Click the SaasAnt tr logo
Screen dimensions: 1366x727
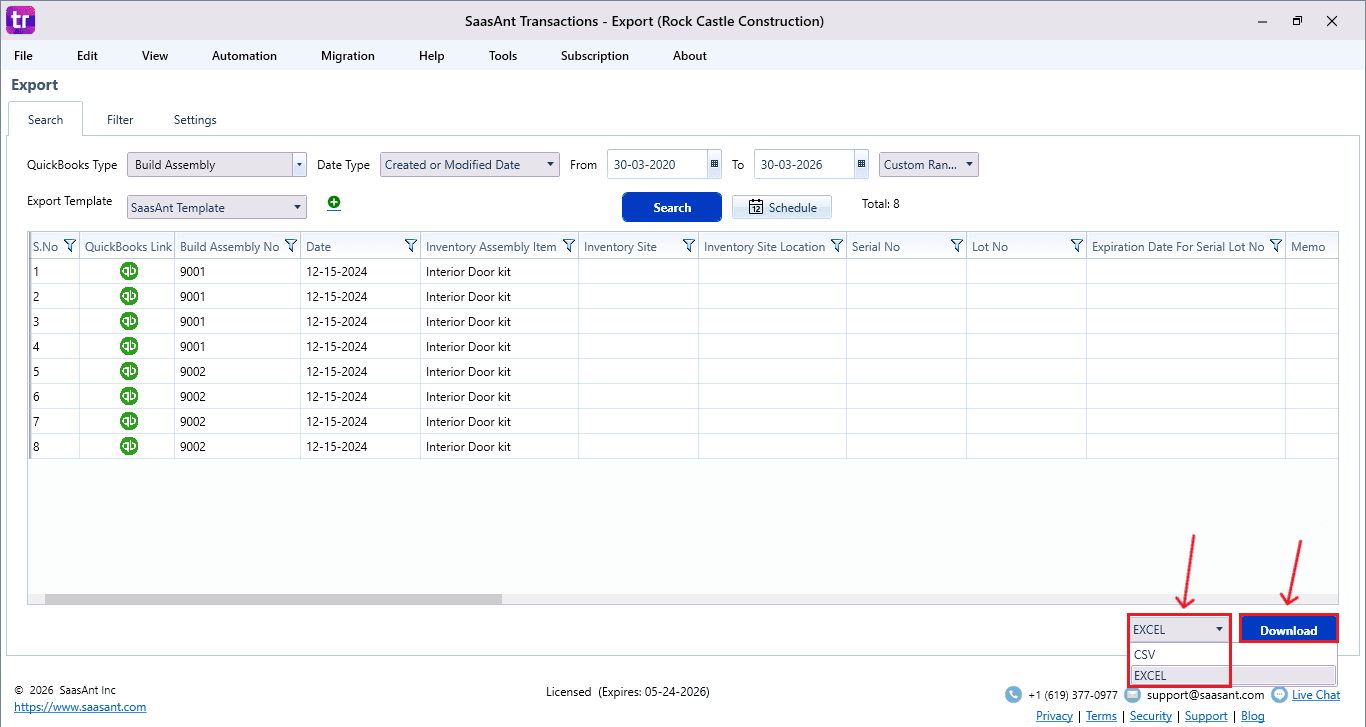[19, 20]
